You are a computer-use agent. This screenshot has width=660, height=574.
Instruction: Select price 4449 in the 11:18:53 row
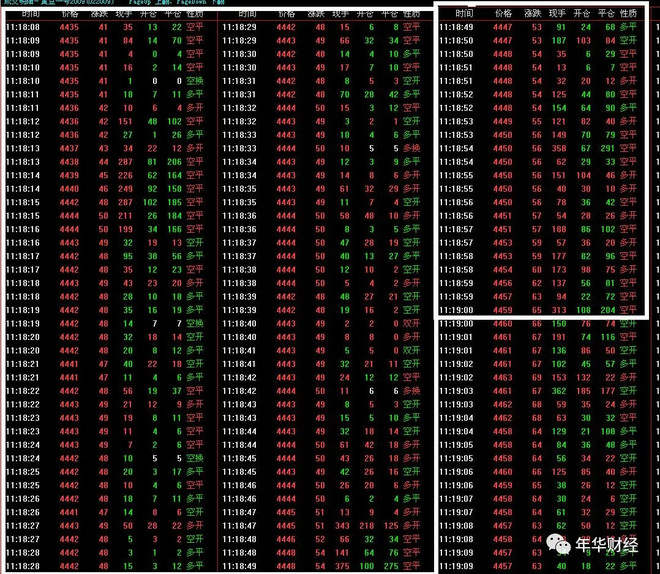[x=503, y=122]
